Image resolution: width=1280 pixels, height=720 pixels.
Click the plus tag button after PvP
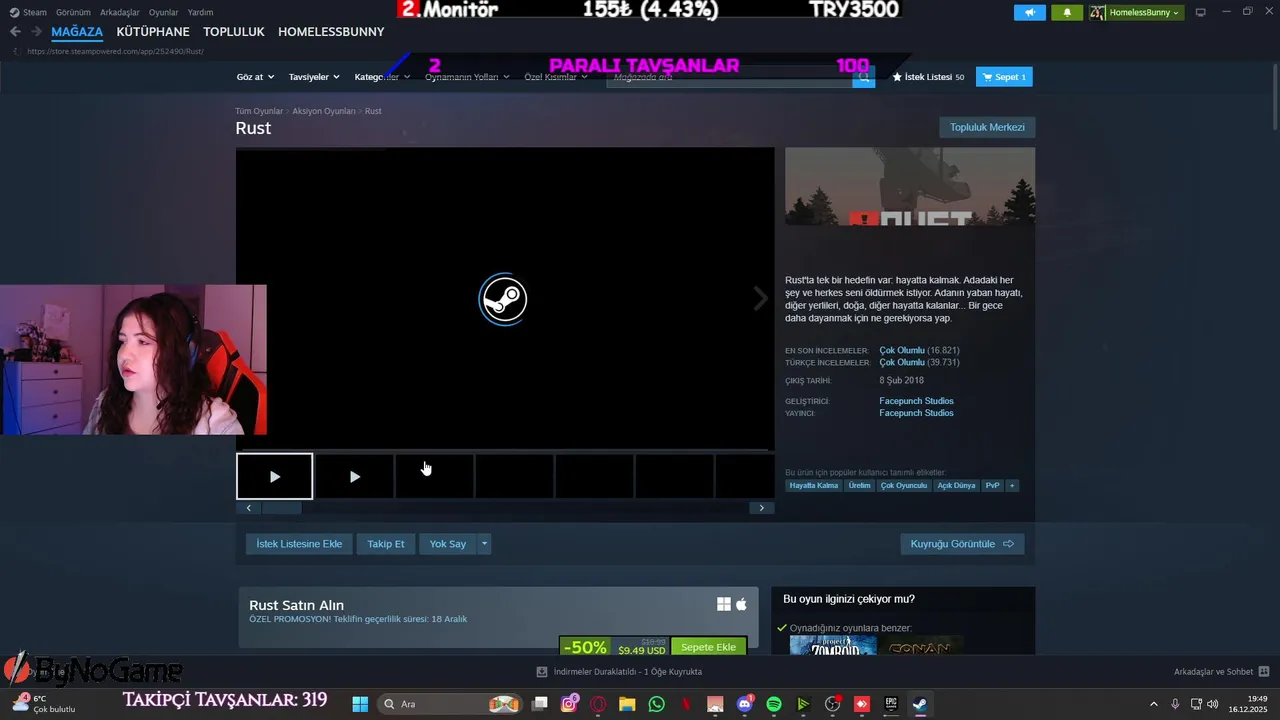(x=1012, y=485)
